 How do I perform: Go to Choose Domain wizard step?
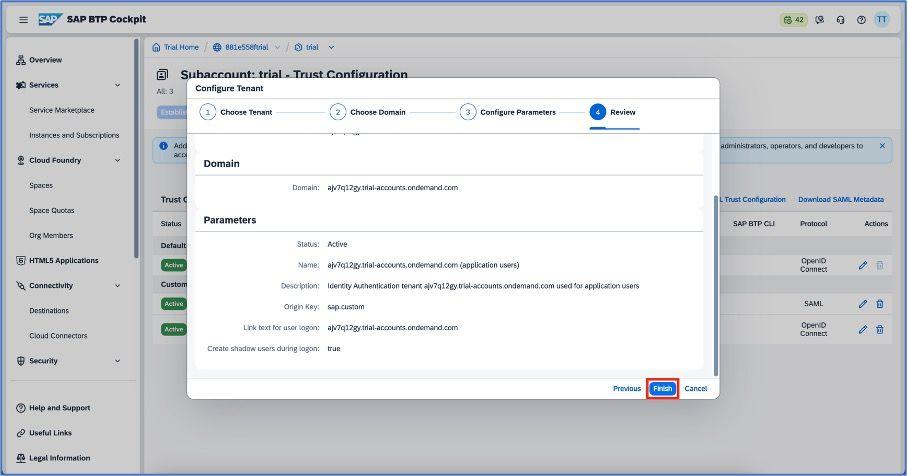pyautogui.click(x=368, y=112)
